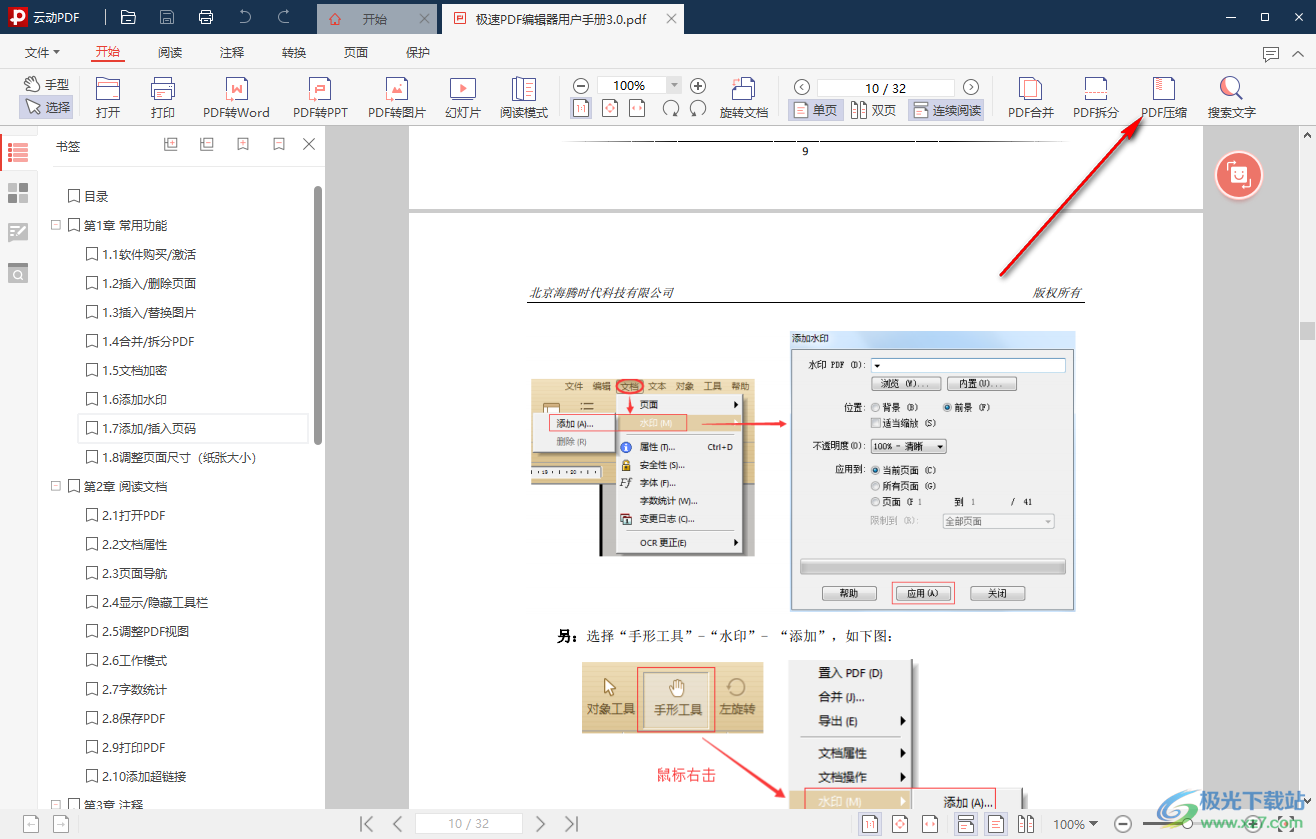This screenshot has height=839, width=1316.
Task: Toggle continuous layout in status bar
Action: tap(966, 824)
